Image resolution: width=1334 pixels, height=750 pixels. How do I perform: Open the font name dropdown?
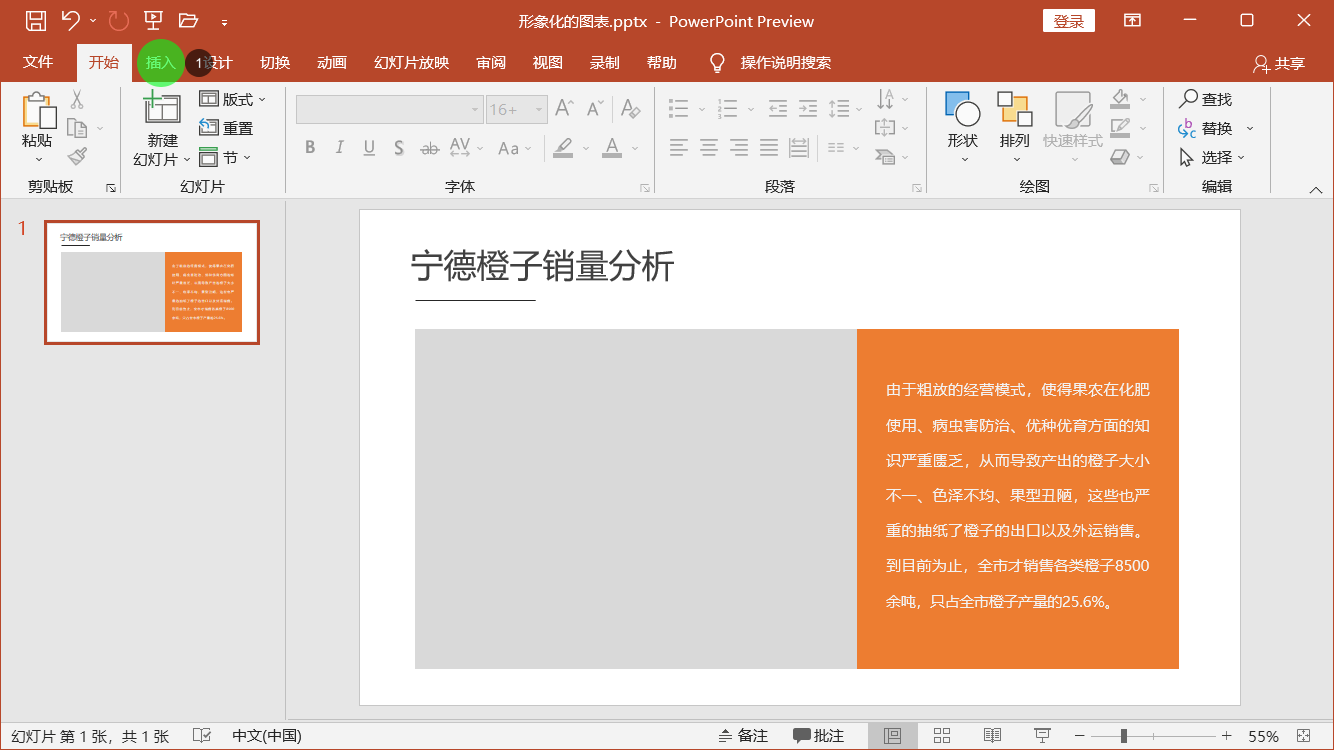point(475,109)
